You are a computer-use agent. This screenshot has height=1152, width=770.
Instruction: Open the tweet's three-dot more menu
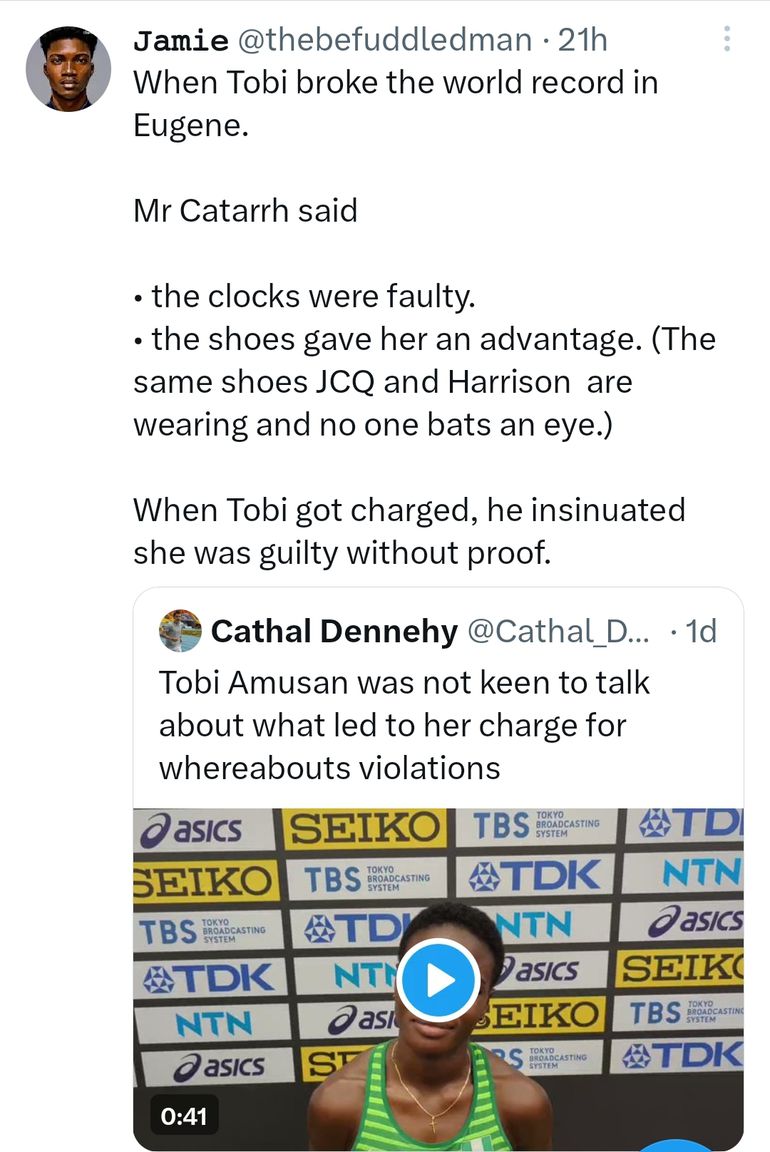click(x=727, y=39)
